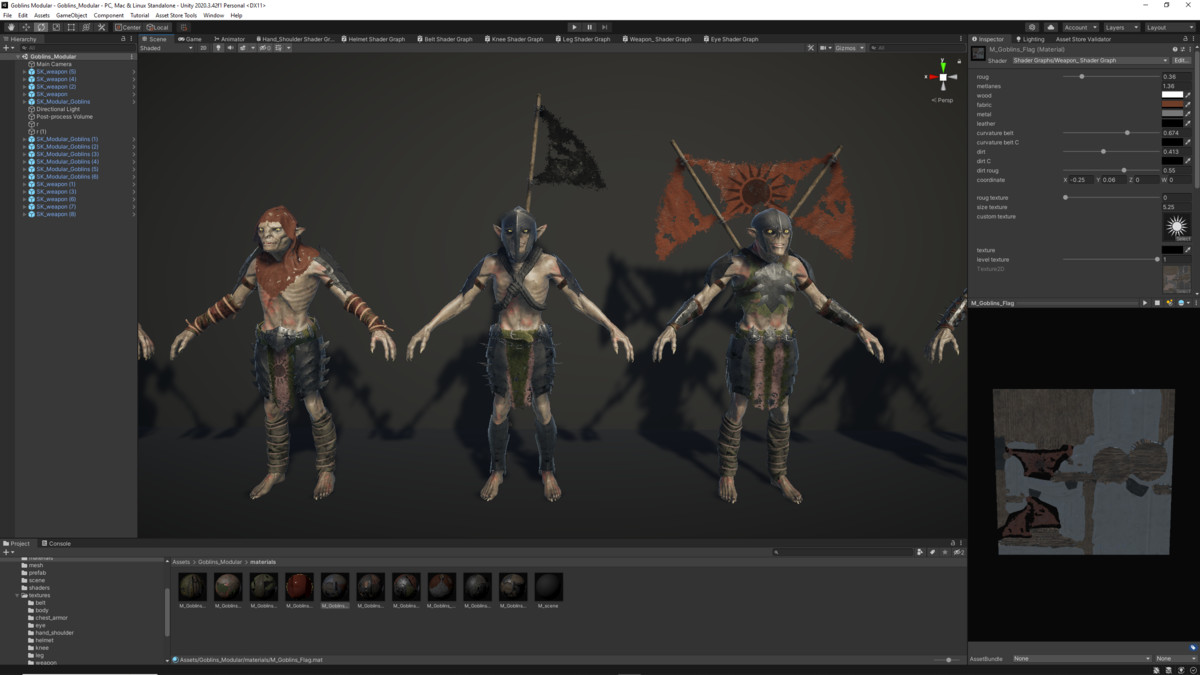
Task: Open the Layers dropdown
Action: (x=1121, y=27)
